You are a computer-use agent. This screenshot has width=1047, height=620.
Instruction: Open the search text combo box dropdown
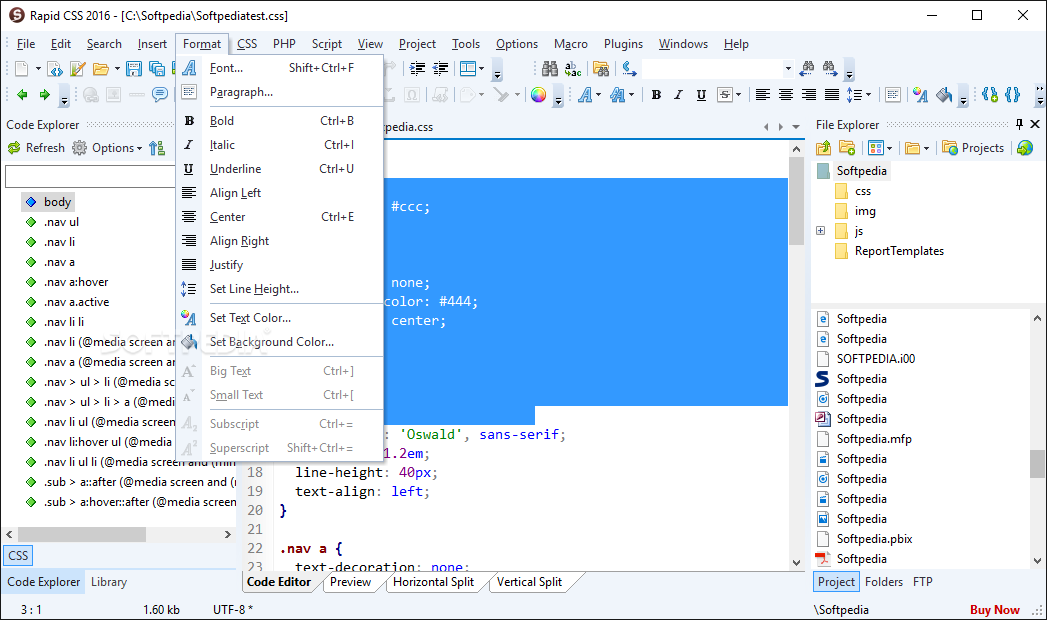pyautogui.click(x=788, y=68)
